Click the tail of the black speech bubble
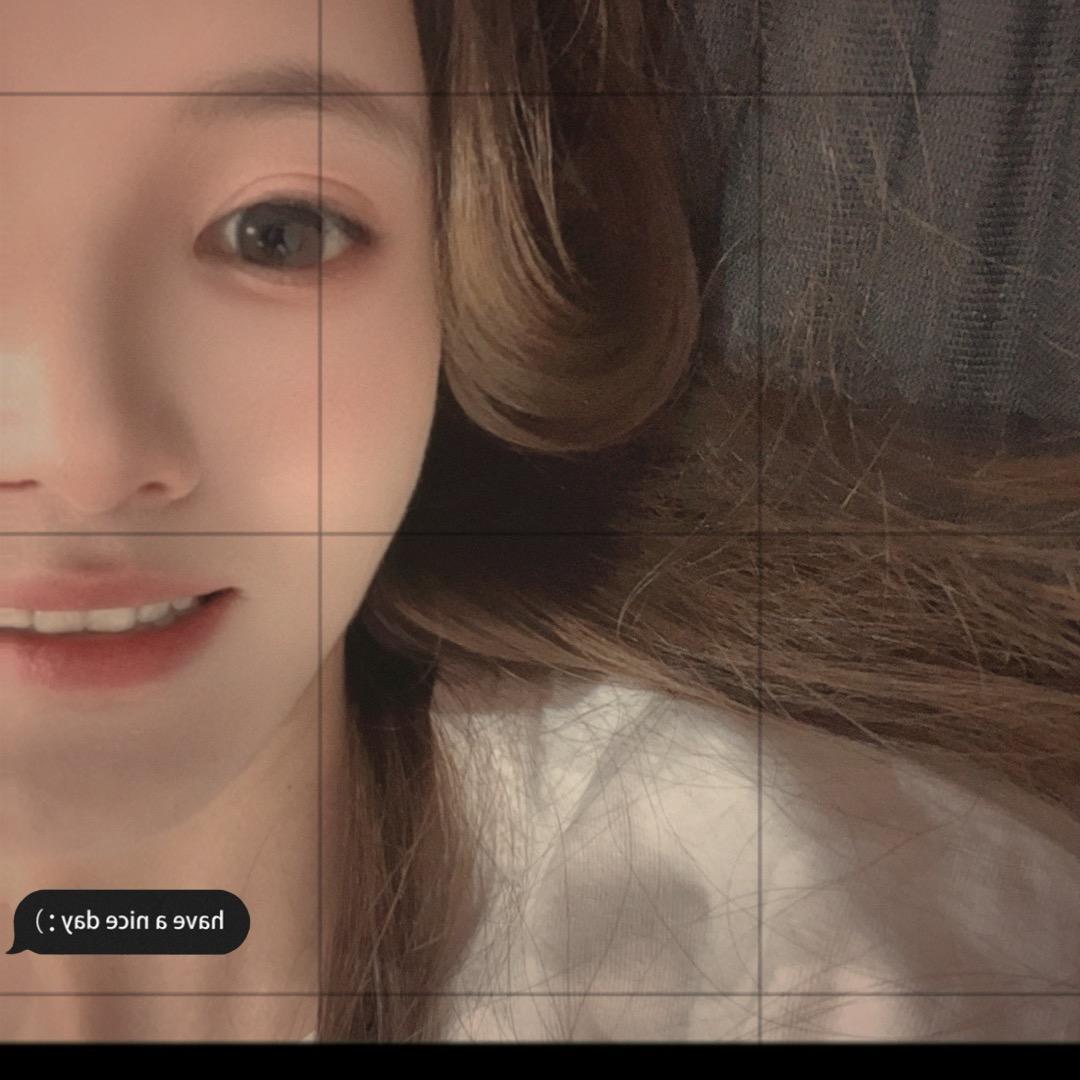This screenshot has width=1080, height=1080. coord(14,946)
